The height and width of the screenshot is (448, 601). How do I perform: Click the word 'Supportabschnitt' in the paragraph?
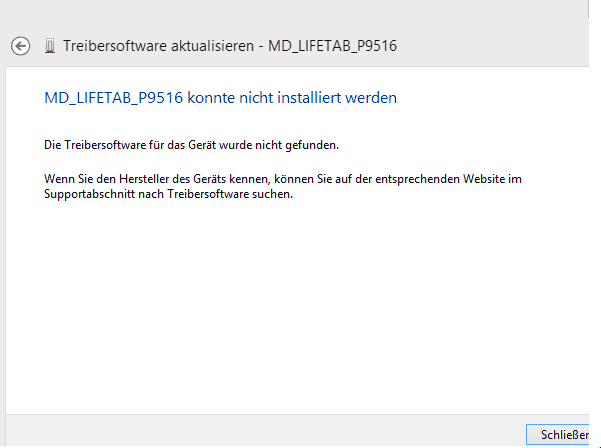[89, 194]
